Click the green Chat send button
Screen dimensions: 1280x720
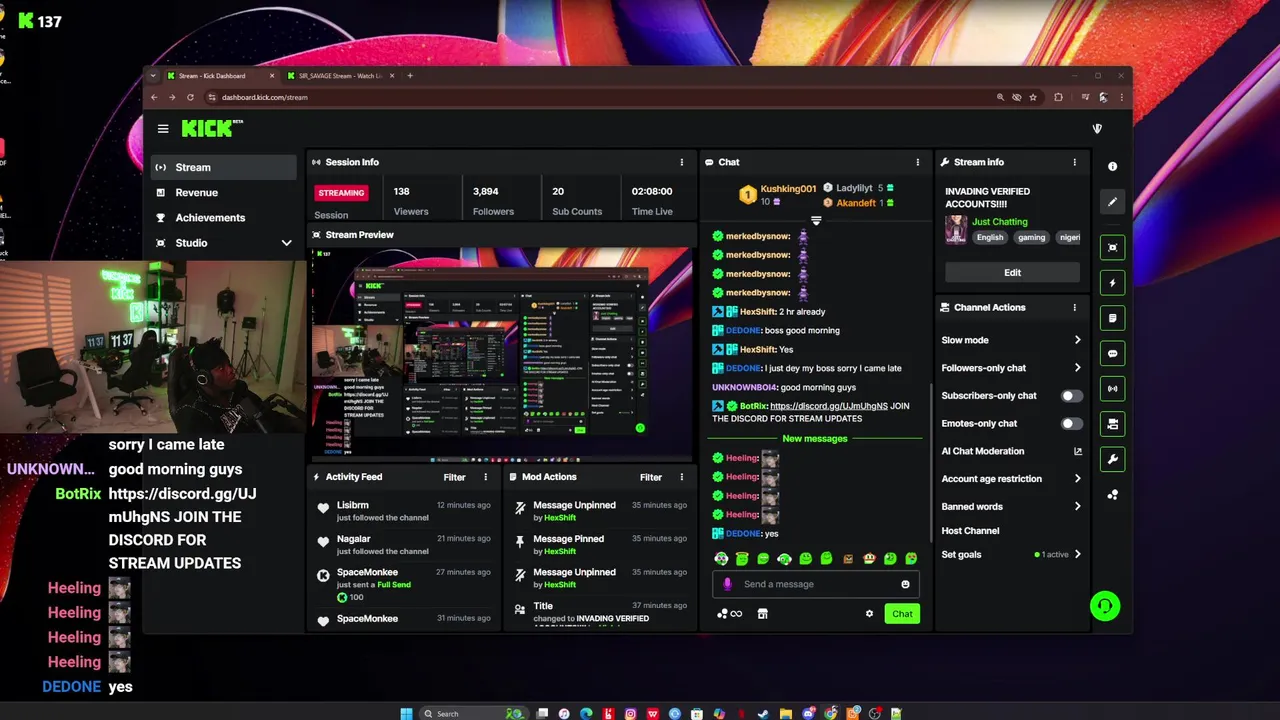[x=902, y=614]
